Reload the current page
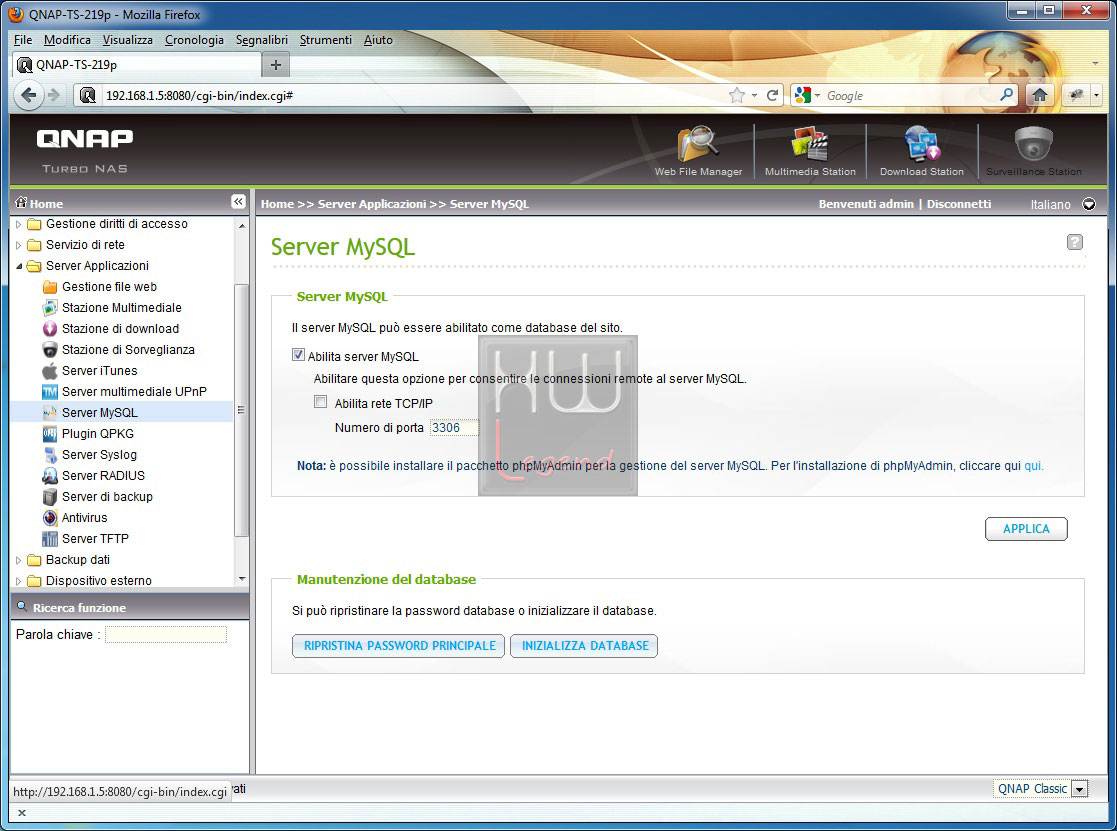The width and height of the screenshot is (1117, 831). click(772, 95)
